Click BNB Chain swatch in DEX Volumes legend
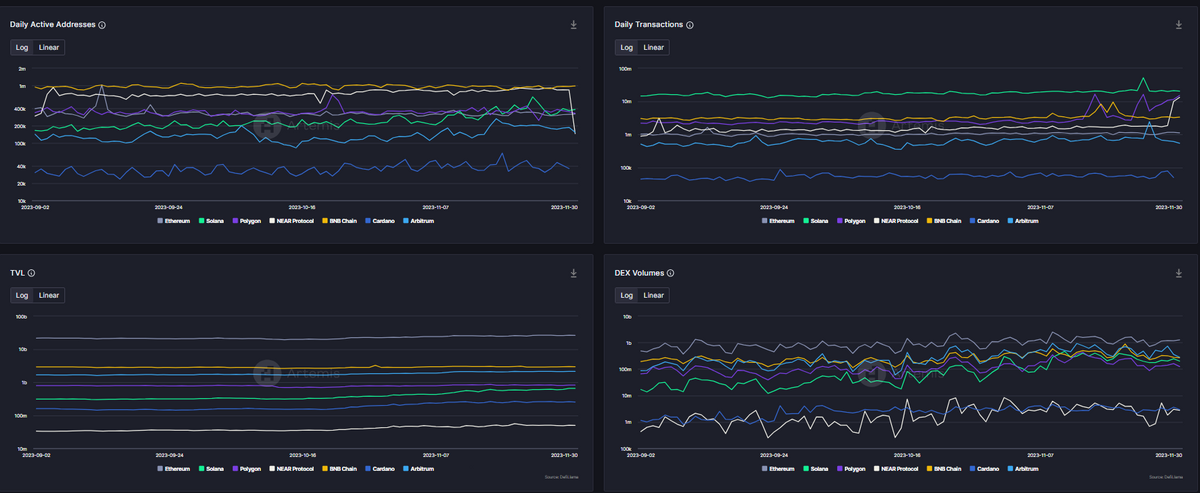 929,468
